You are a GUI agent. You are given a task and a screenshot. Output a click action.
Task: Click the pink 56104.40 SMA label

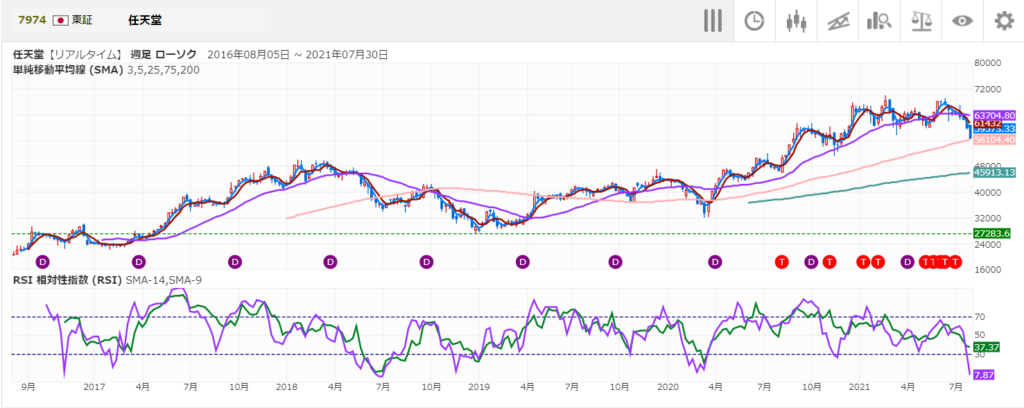click(994, 140)
